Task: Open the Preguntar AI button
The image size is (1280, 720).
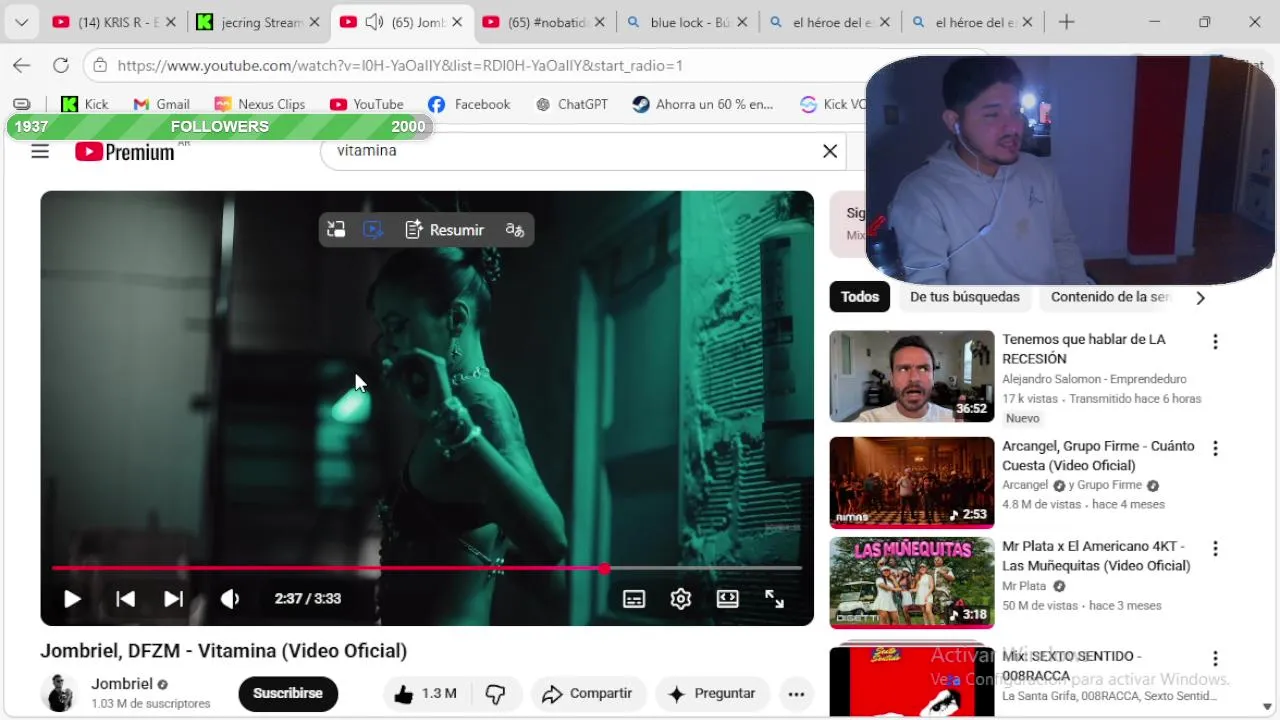Action: pos(712,693)
